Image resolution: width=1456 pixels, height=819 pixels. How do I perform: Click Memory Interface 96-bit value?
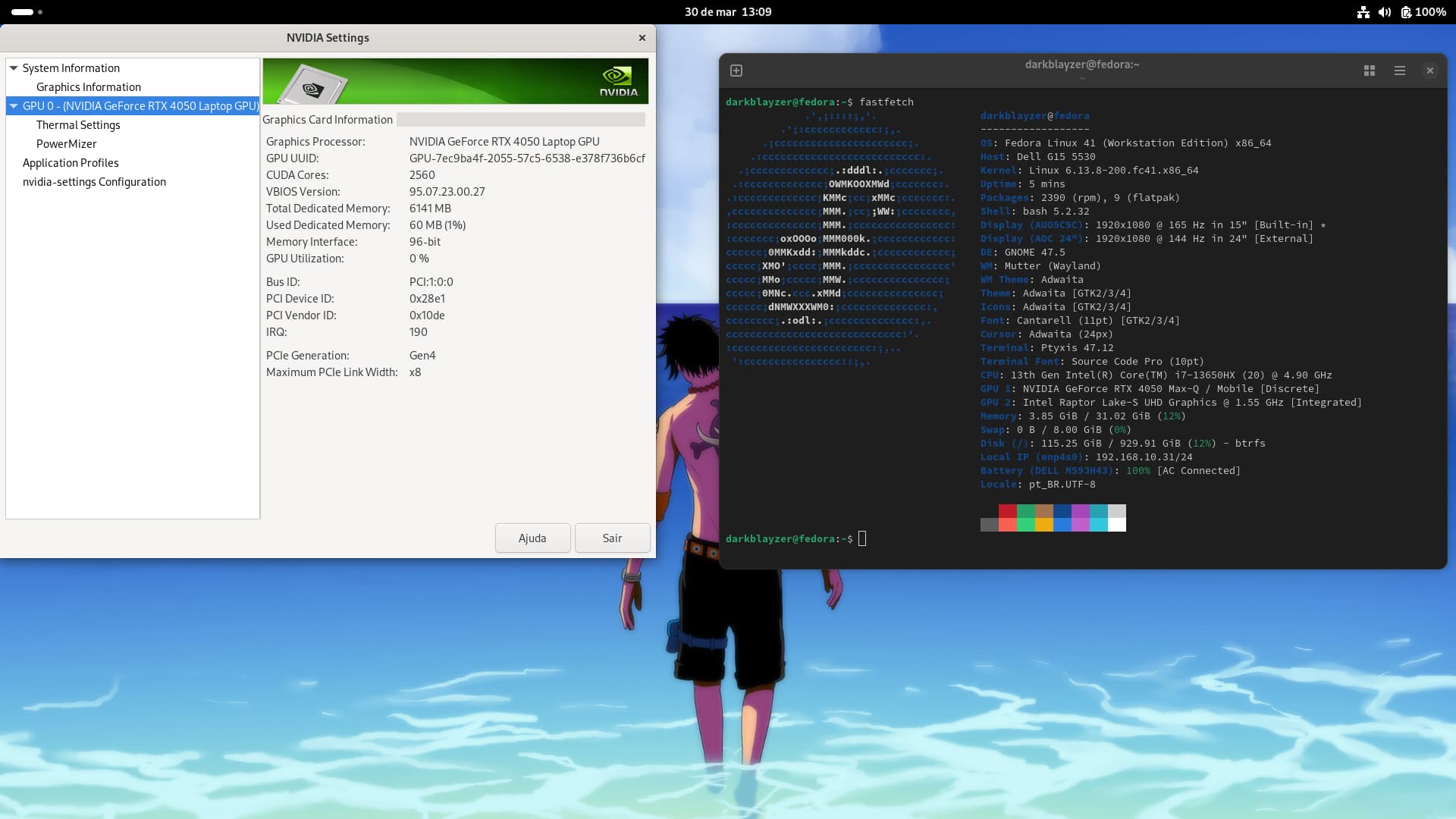[425, 242]
